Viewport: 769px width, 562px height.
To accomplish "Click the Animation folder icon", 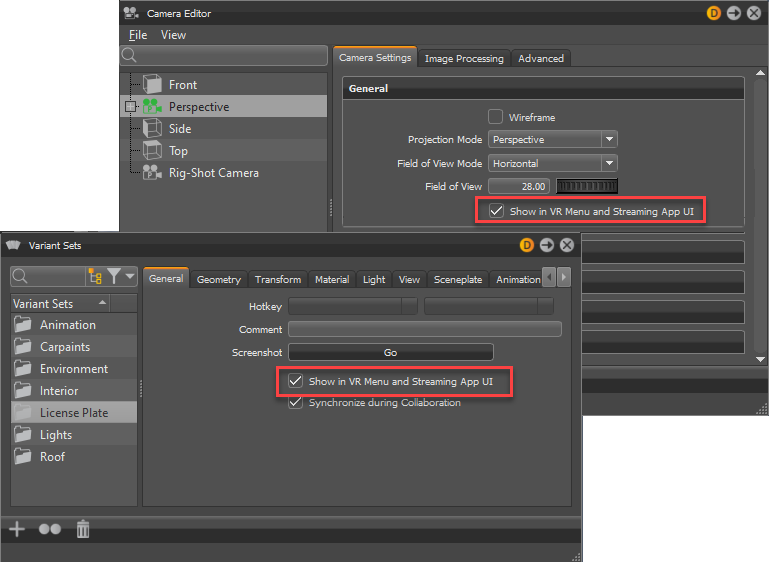I will tap(23, 325).
